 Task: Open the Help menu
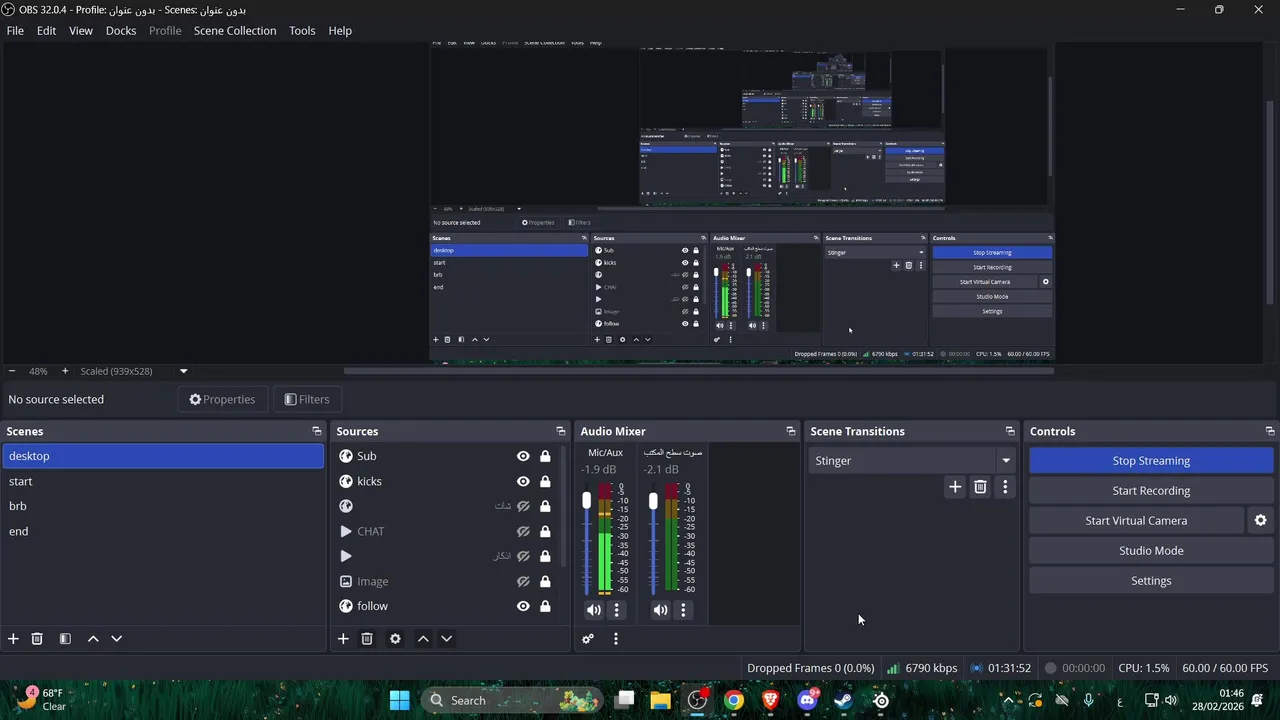[x=340, y=31]
